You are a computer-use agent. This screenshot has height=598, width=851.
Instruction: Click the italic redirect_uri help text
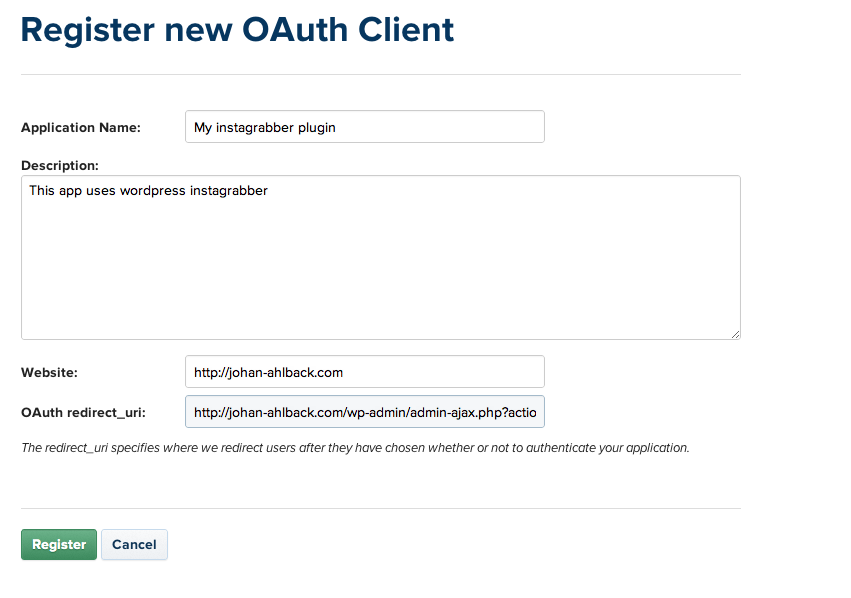point(355,448)
